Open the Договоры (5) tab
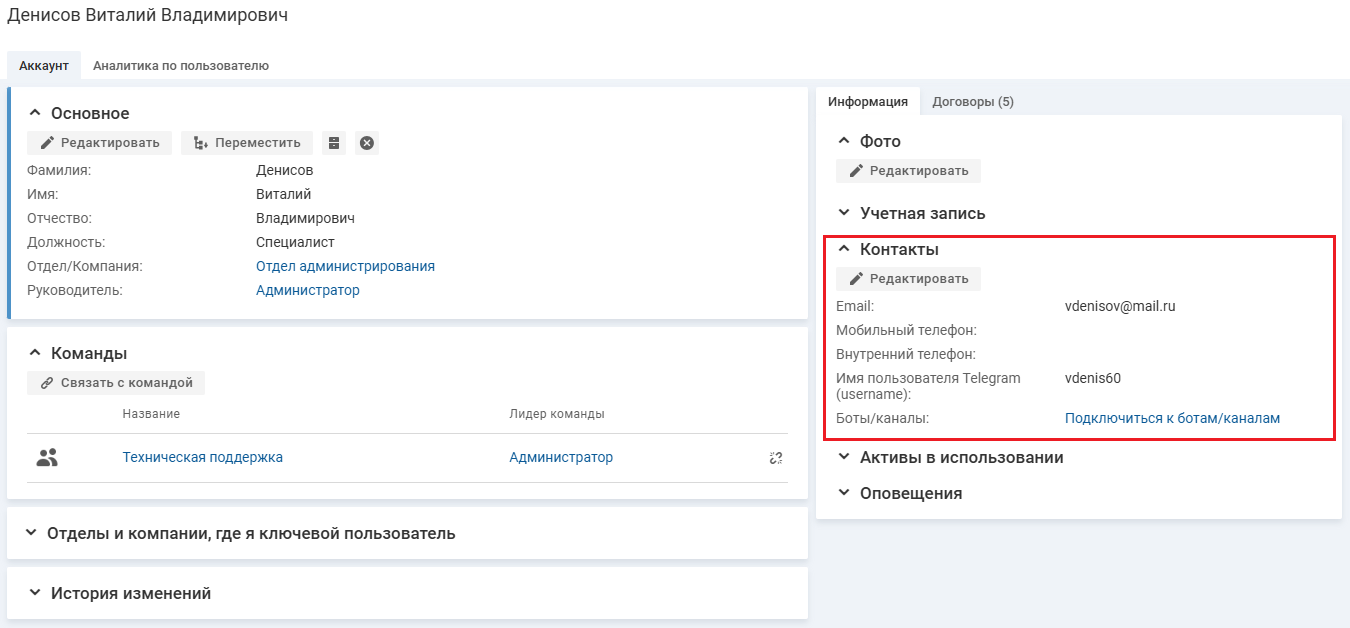1350x628 pixels. tap(973, 102)
